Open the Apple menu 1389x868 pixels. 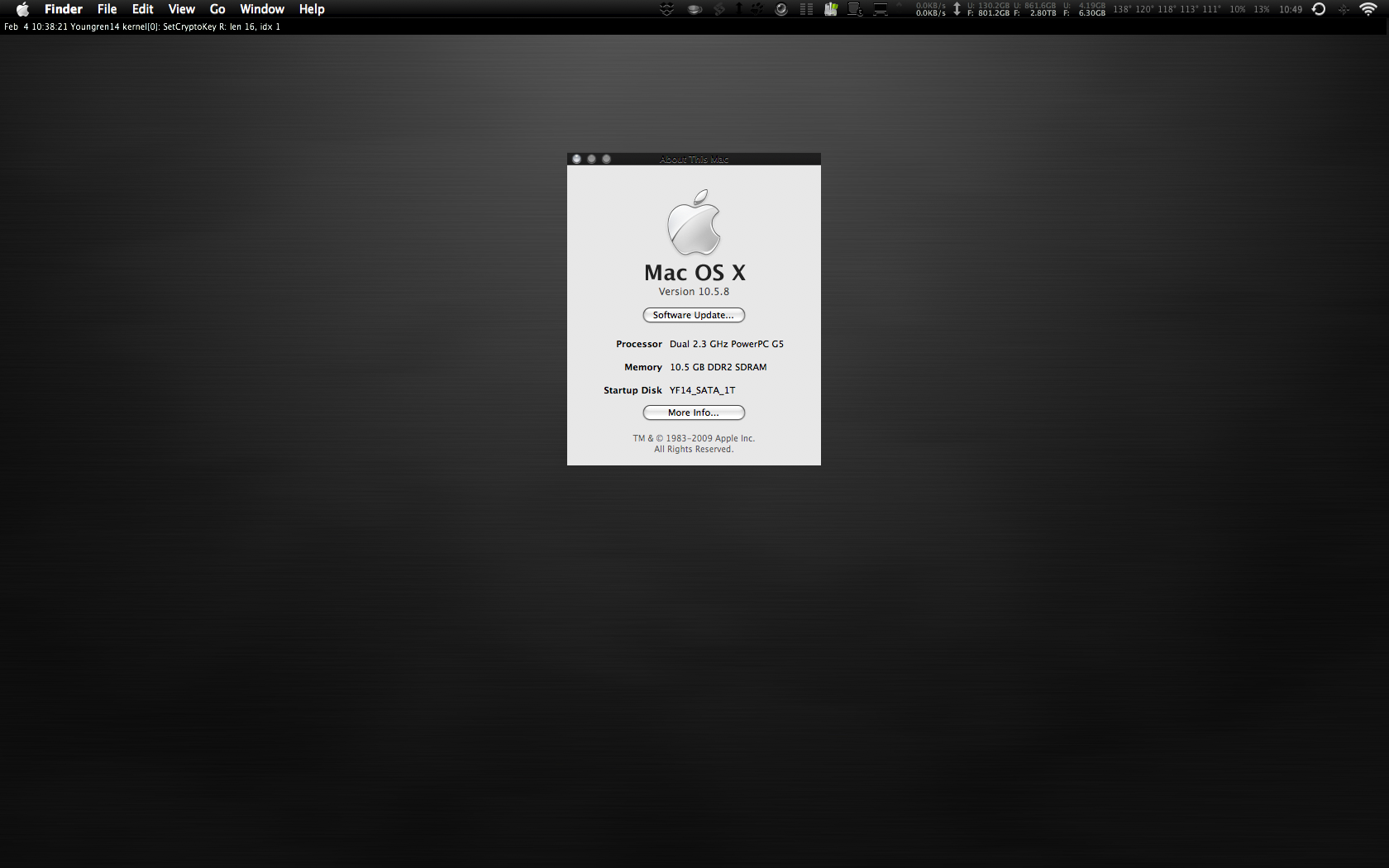(23, 9)
